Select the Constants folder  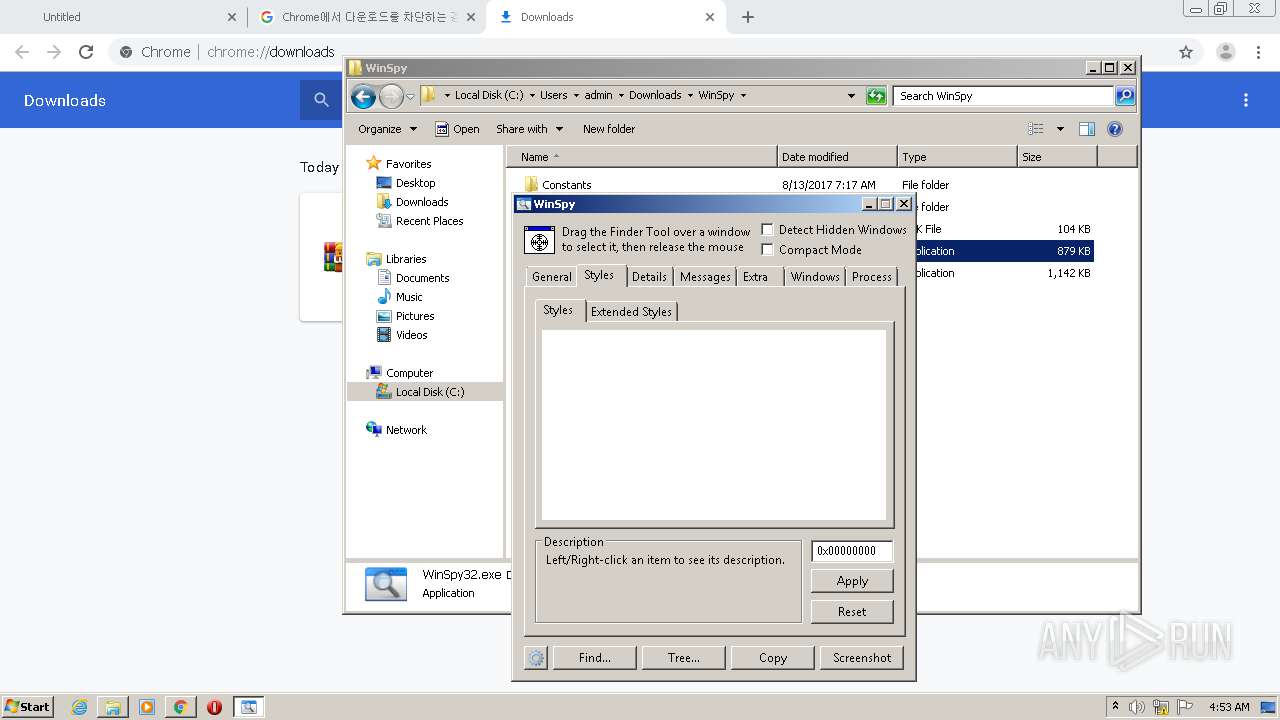(566, 185)
